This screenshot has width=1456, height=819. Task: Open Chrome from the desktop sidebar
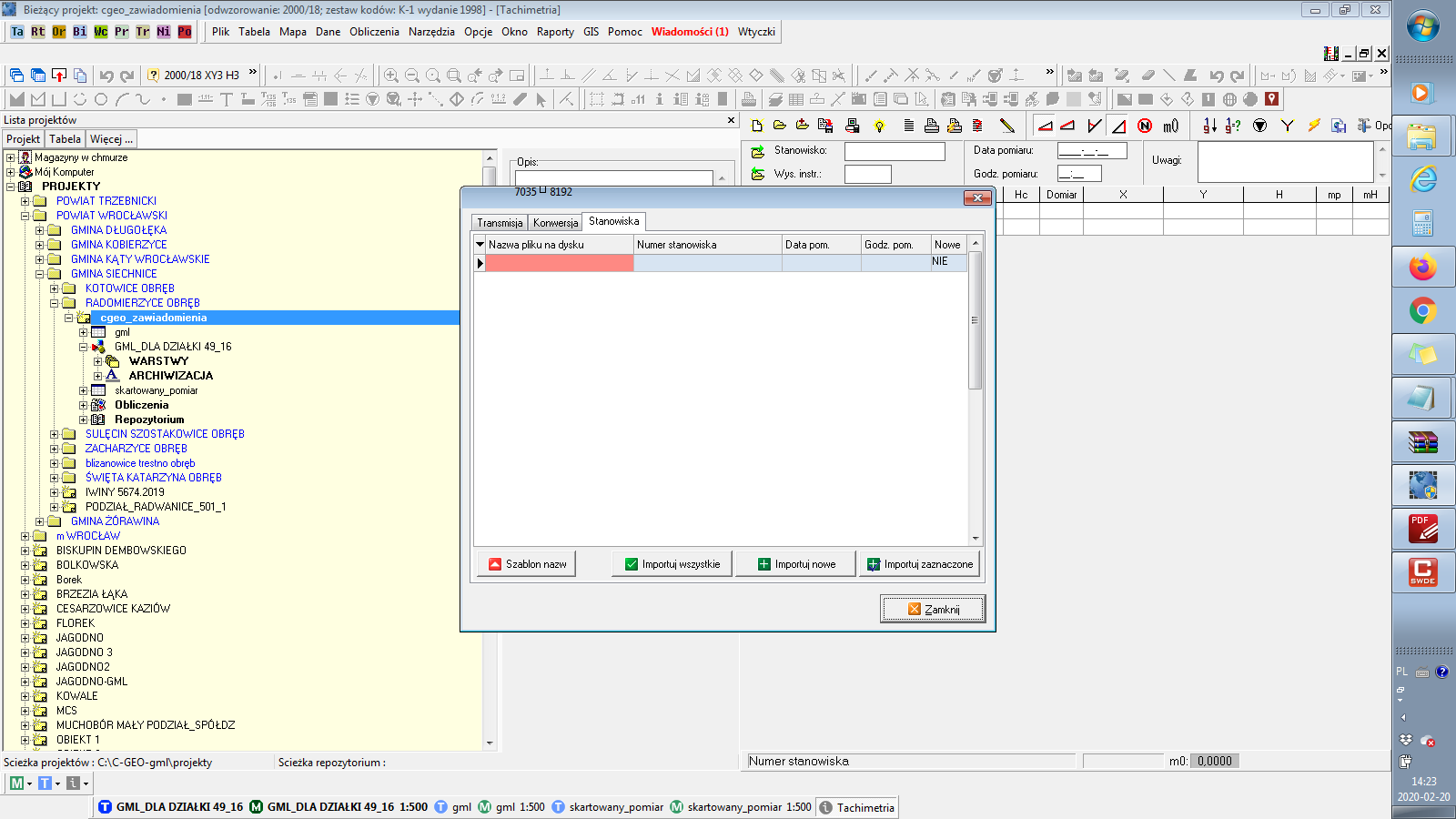pyautogui.click(x=1422, y=311)
